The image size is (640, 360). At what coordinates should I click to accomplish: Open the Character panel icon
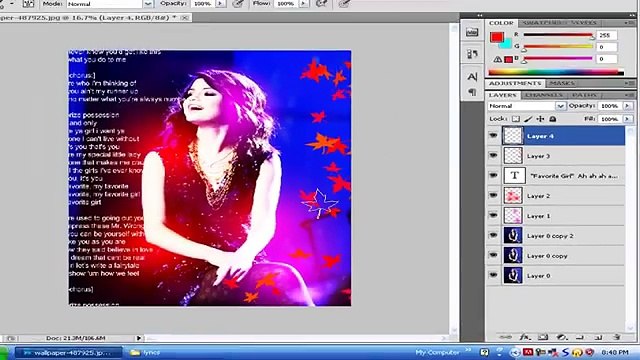click(x=472, y=76)
